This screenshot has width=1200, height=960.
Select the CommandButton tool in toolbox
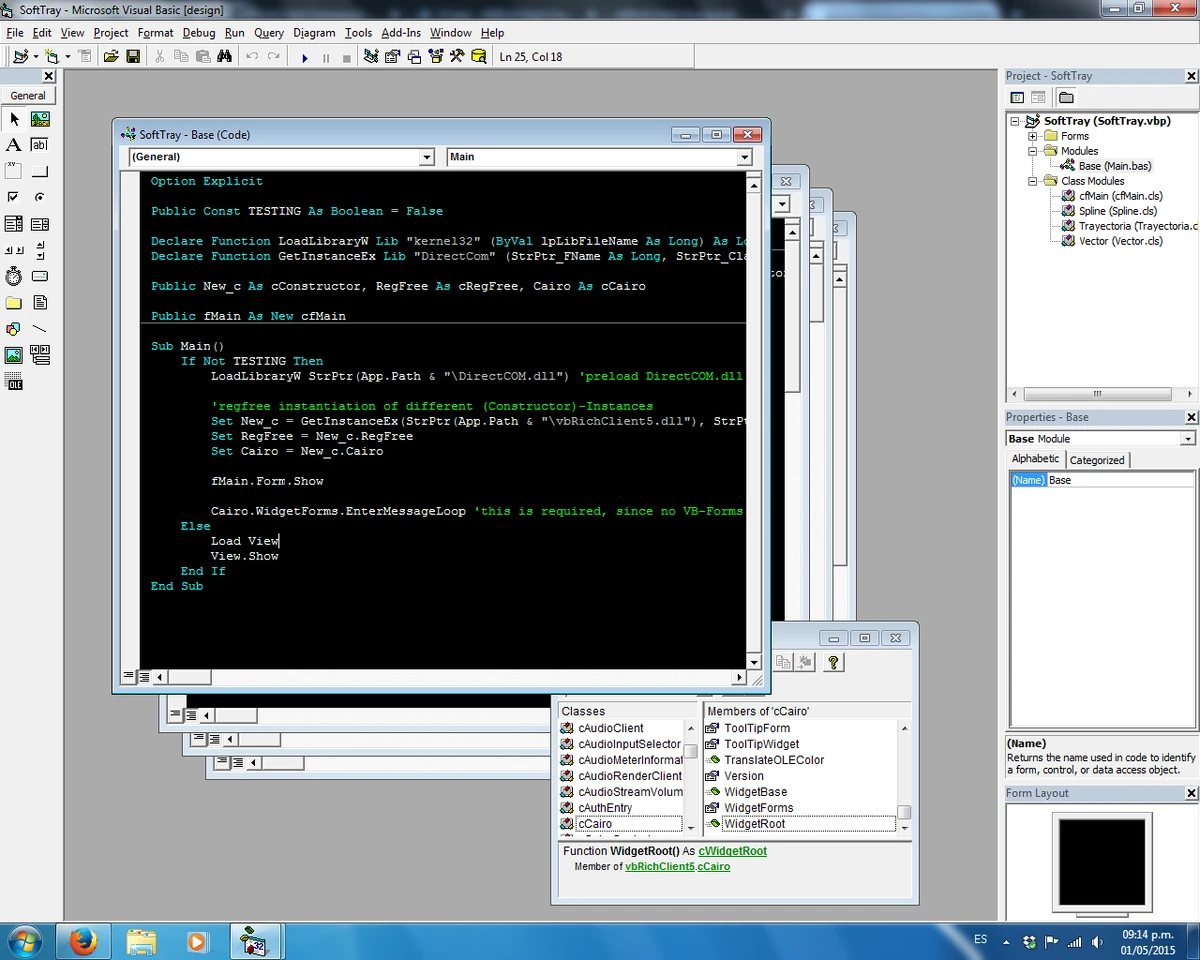coord(40,171)
